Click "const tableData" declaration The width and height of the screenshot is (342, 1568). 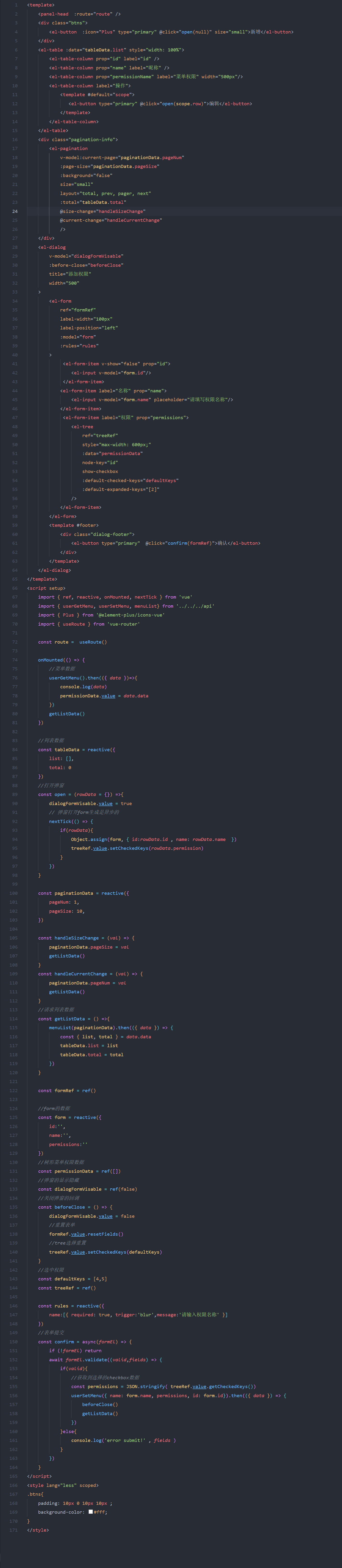[x=58, y=750]
